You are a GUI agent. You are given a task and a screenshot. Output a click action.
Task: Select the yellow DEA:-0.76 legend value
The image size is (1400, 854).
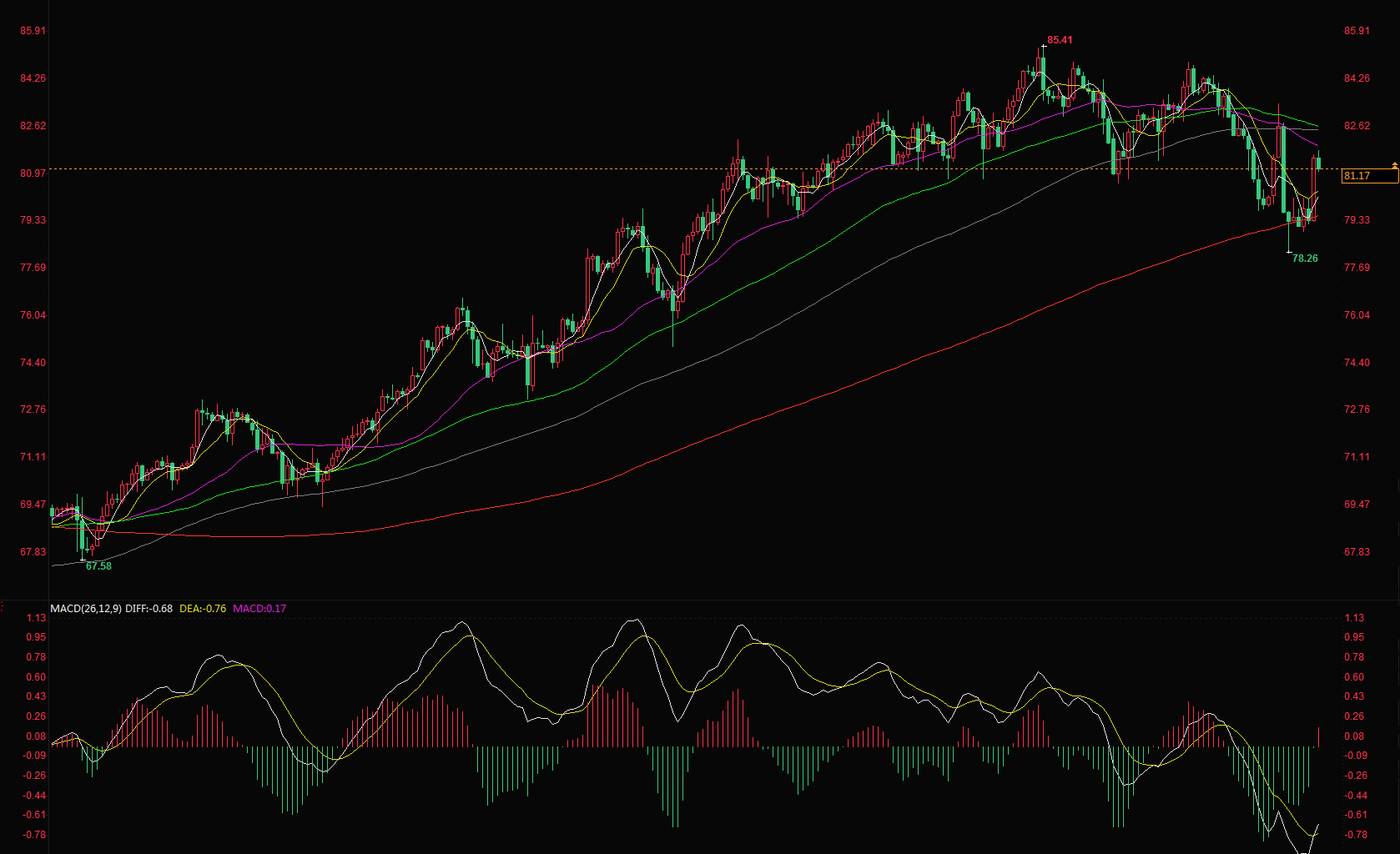203,609
